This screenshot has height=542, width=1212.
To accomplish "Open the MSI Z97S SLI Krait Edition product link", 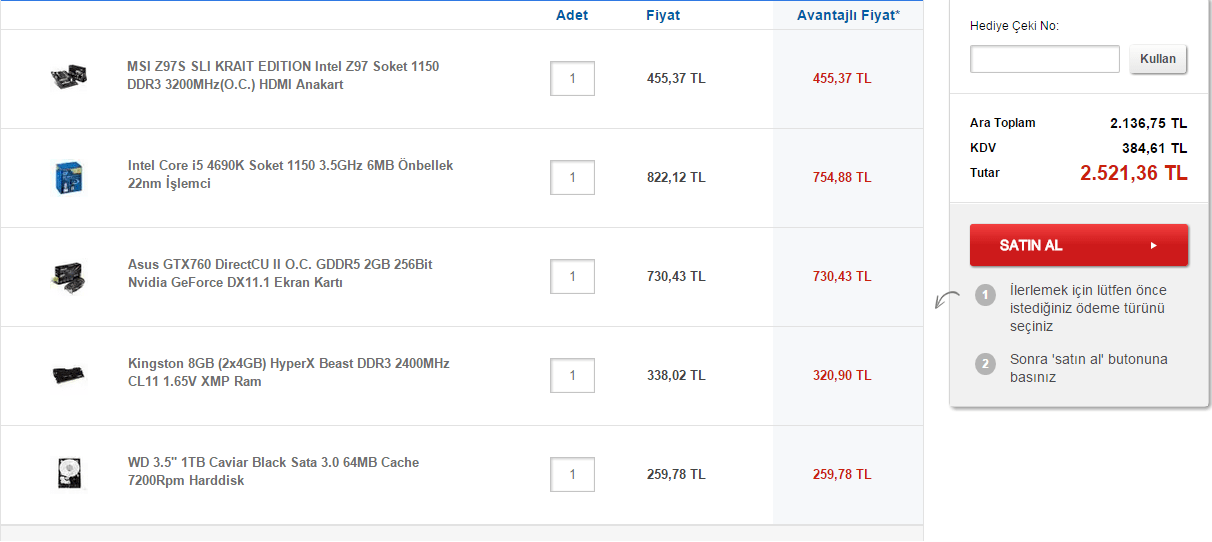I will pyautogui.click(x=283, y=75).
